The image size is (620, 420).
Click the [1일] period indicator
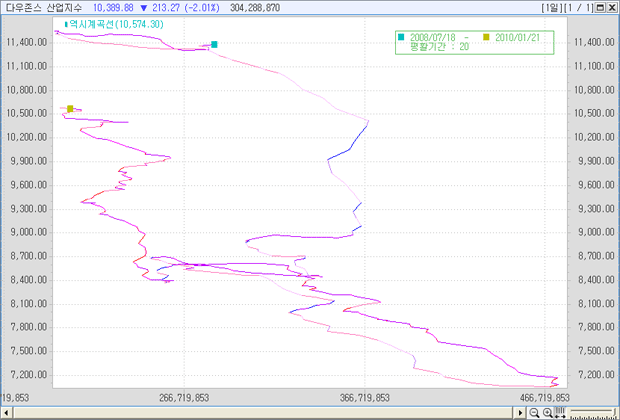(x=552, y=7)
